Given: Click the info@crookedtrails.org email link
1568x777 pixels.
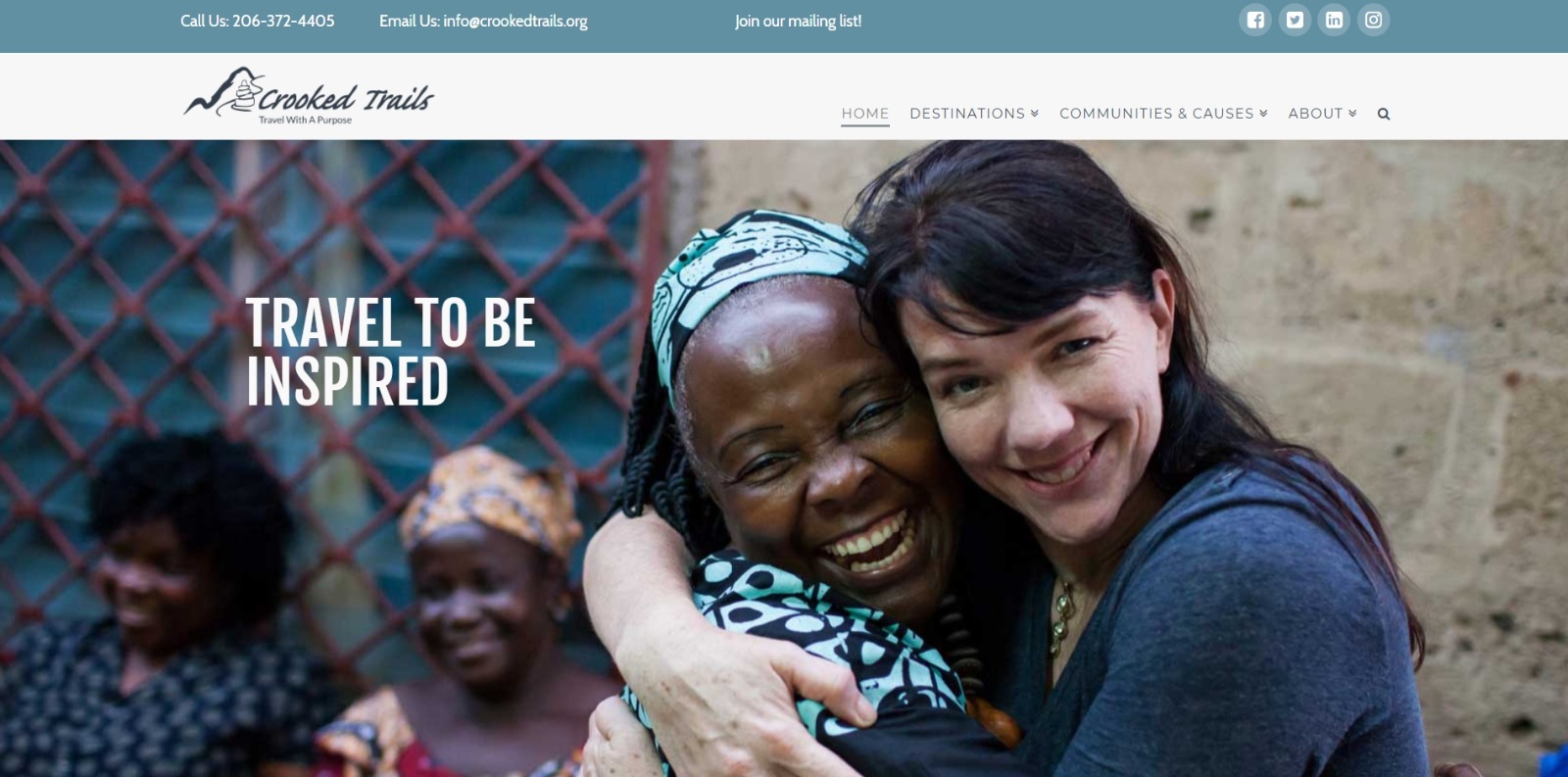Looking at the screenshot, I should (x=515, y=21).
